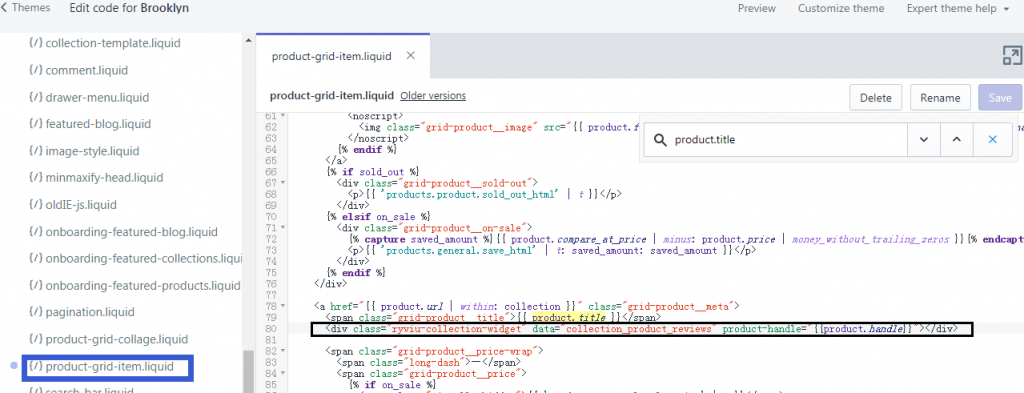
Task: Jump to next search match
Action: tap(923, 140)
